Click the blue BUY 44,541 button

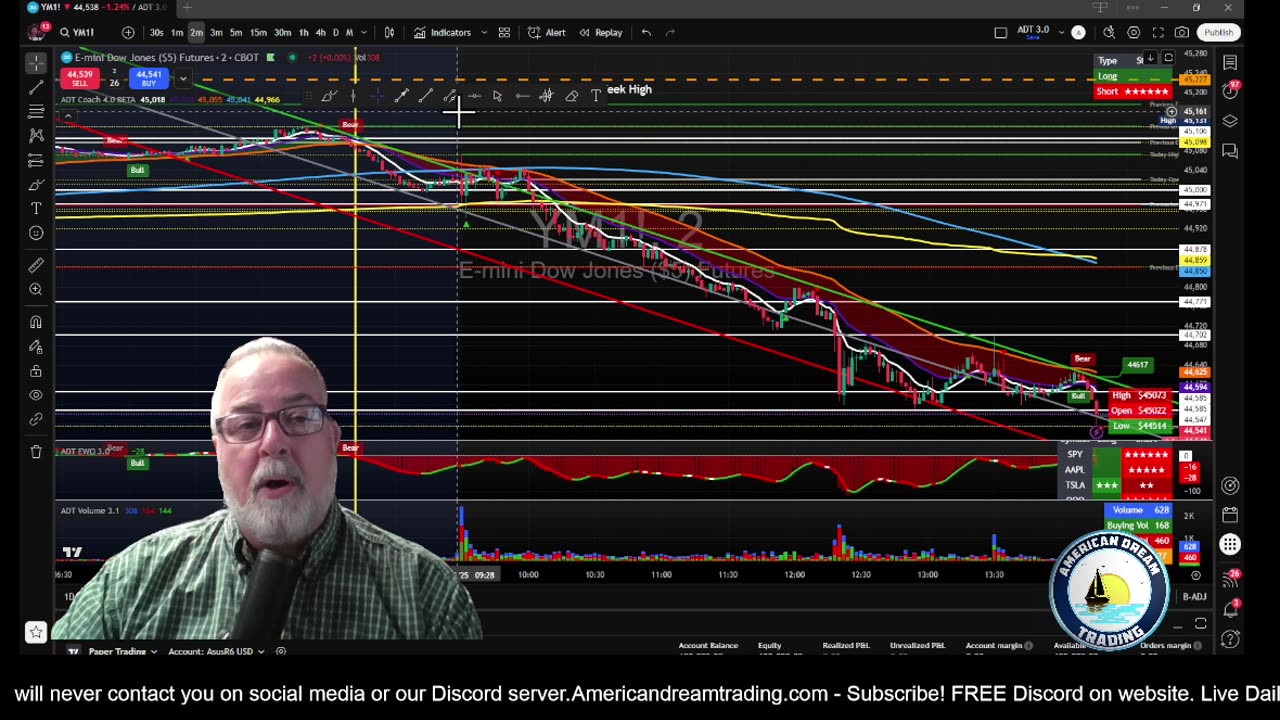tap(148, 78)
